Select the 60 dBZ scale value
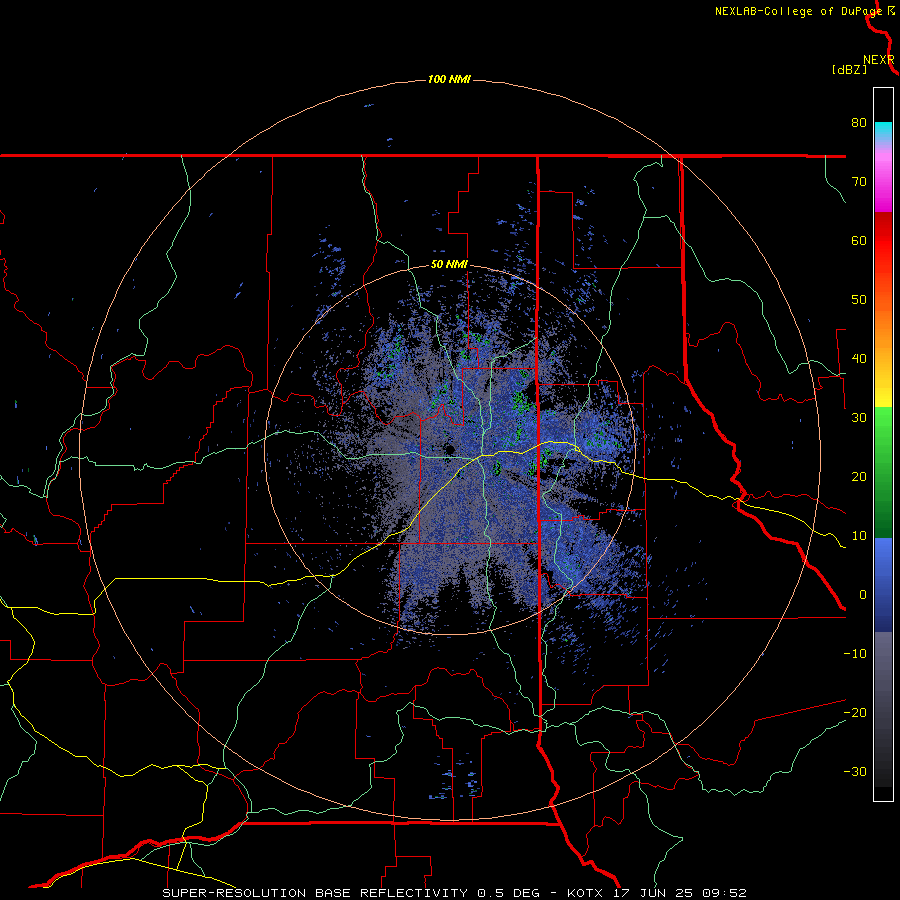Viewport: 900px width, 900px height. 859,240
